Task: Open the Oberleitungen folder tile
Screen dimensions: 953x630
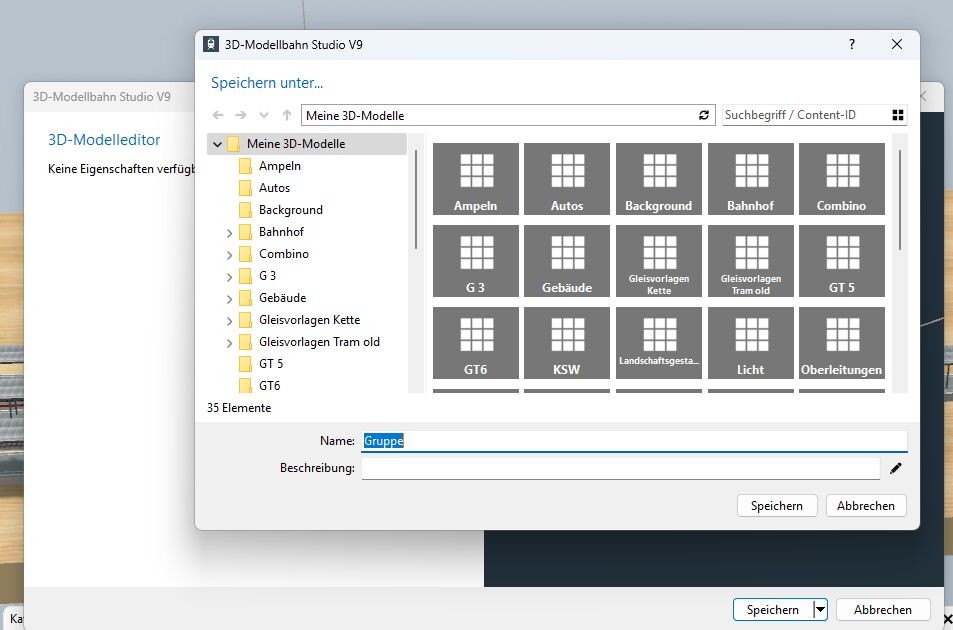Action: (x=842, y=343)
